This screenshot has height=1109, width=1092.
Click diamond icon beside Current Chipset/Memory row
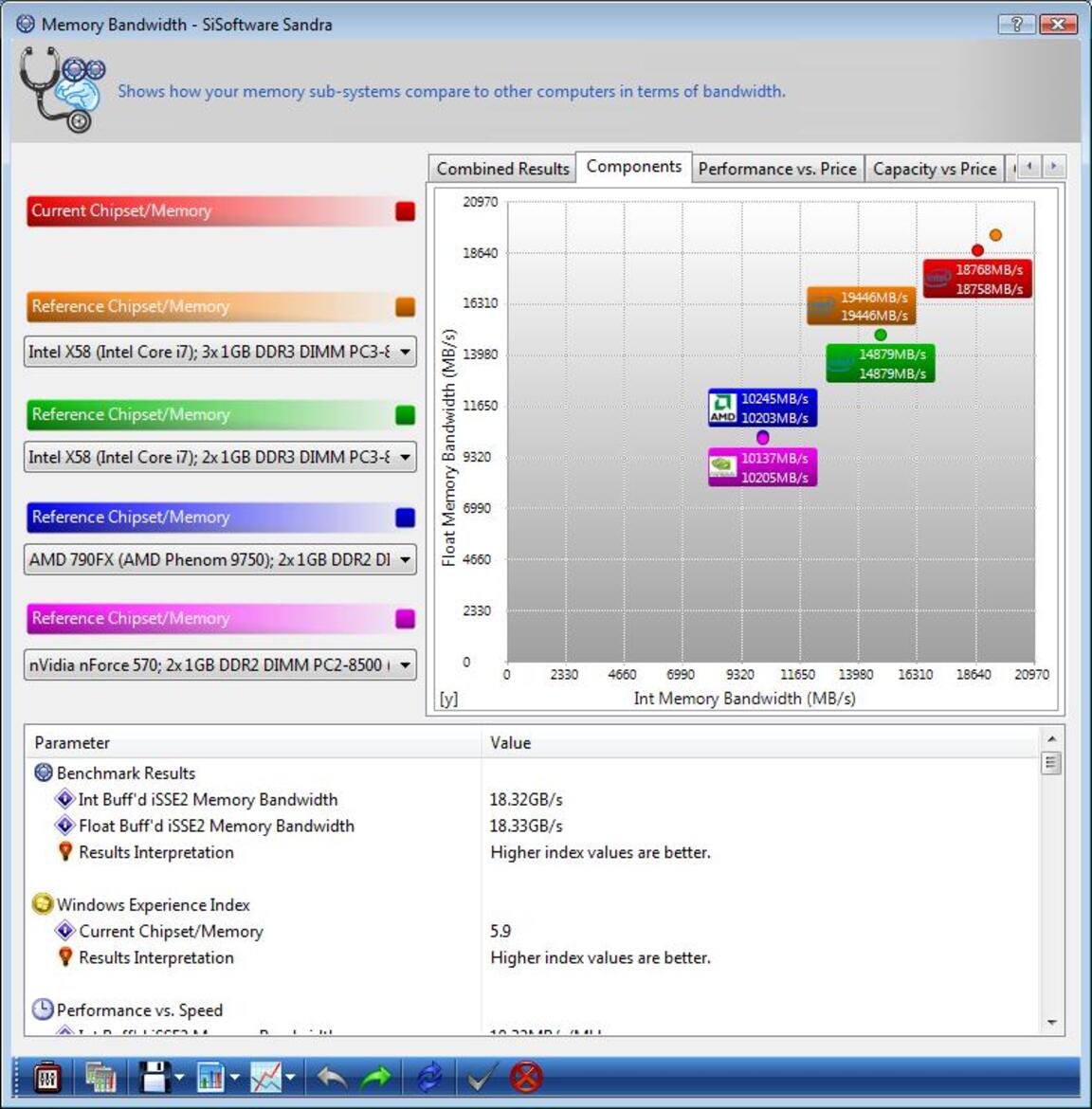click(x=65, y=931)
